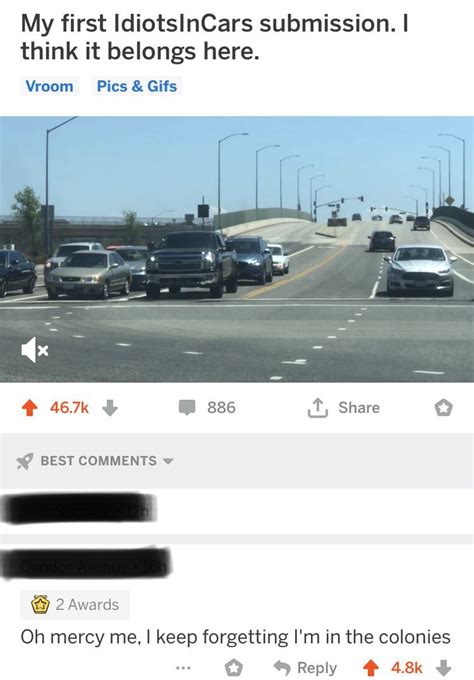Open the first redacted commenter's username
474x680 pixels.
click(78, 508)
